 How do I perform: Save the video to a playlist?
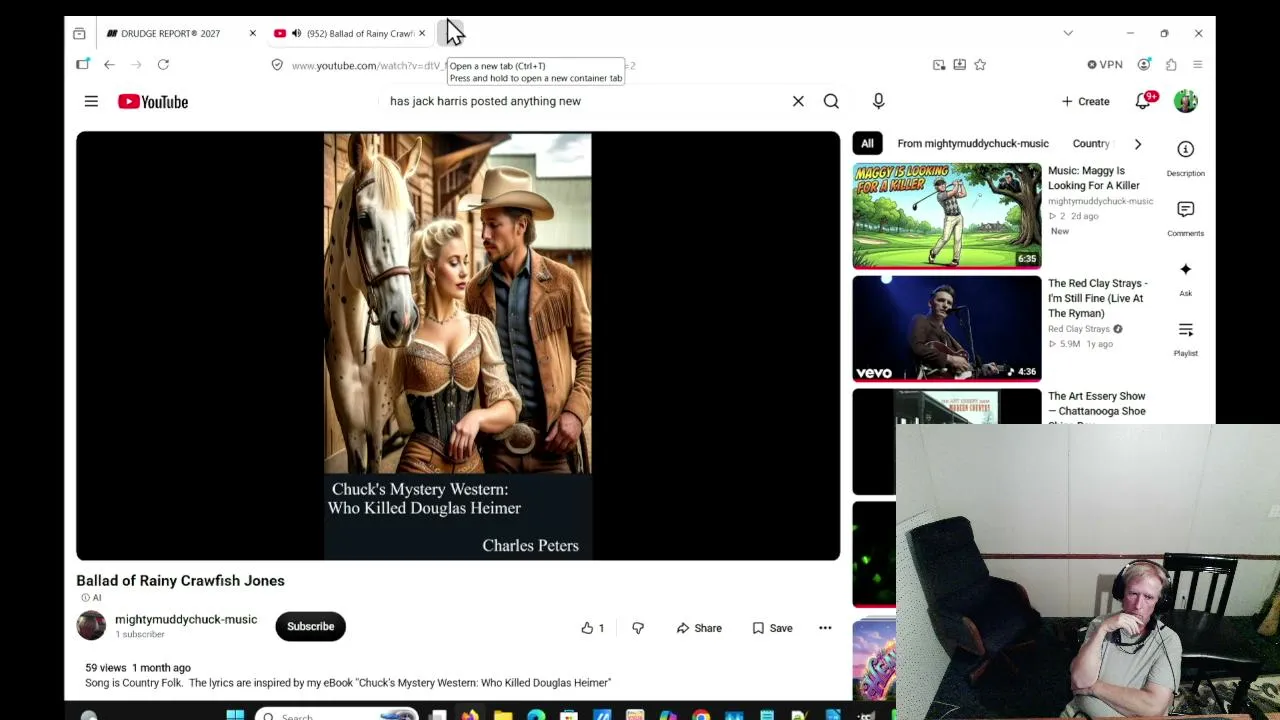tap(773, 628)
